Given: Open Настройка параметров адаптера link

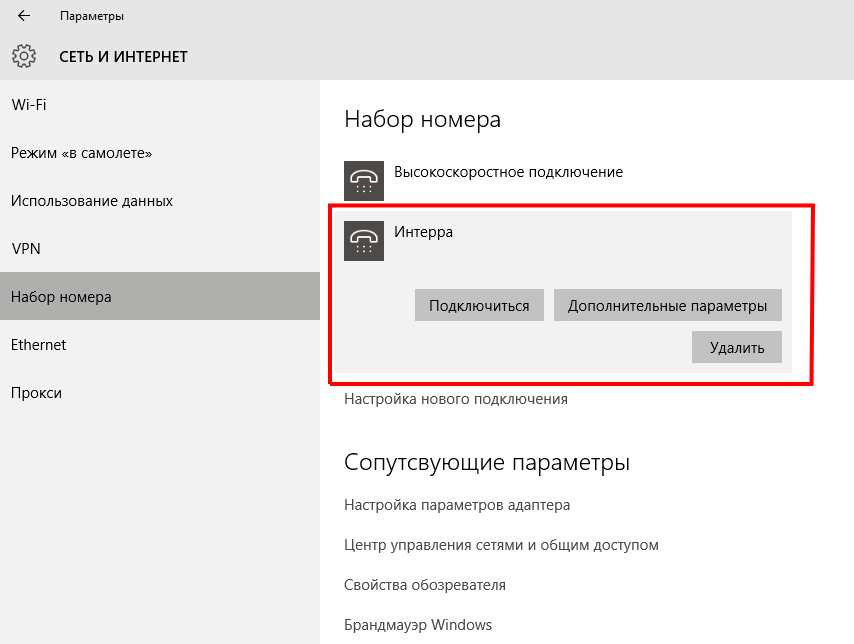Looking at the screenshot, I should coord(457,505).
